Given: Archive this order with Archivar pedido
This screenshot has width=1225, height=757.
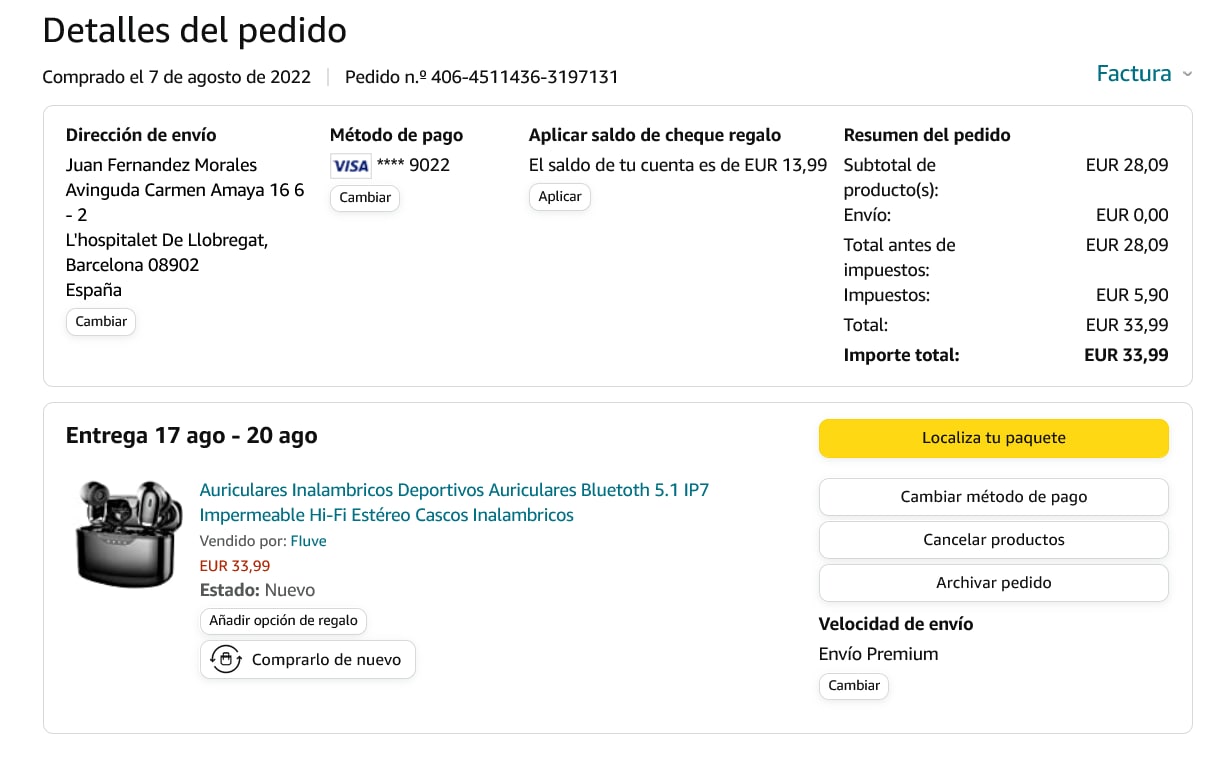Looking at the screenshot, I should click(x=993, y=583).
